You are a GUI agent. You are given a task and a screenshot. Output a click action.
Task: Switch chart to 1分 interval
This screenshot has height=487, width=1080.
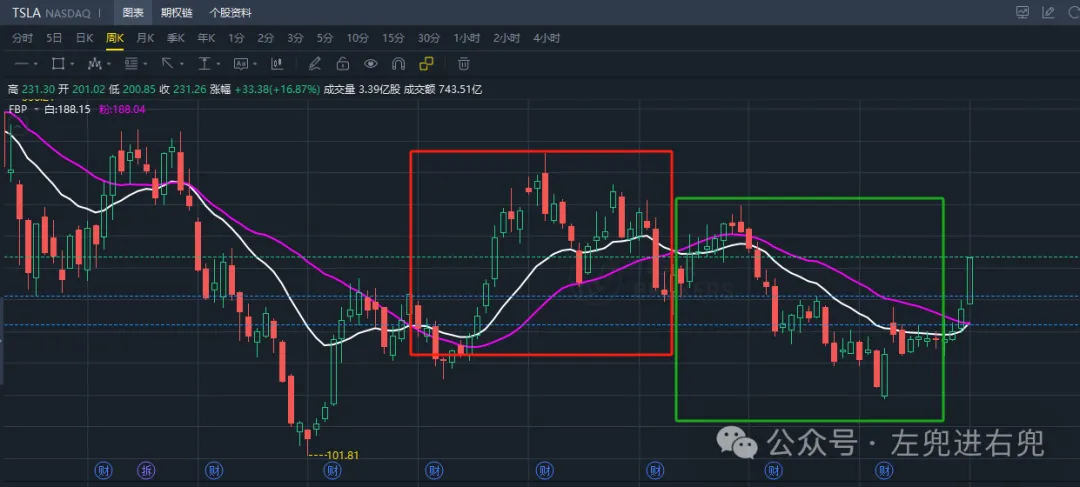(x=236, y=38)
